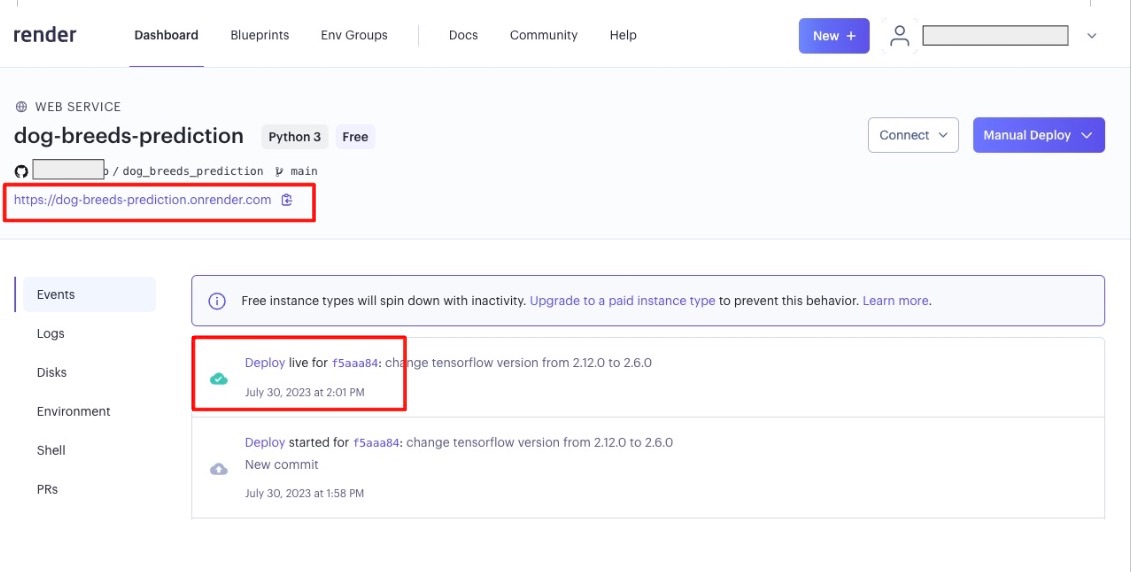Image resolution: width=1131 pixels, height=572 pixels.
Task: Open the Connect dropdown
Action: (913, 135)
